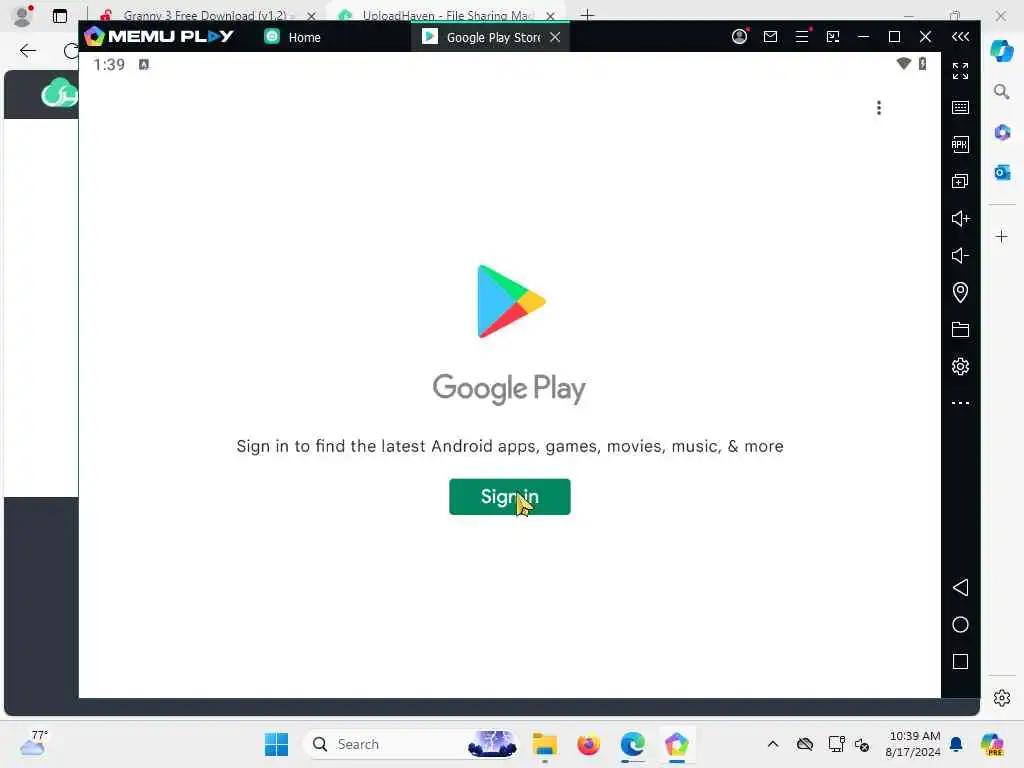
Task: Show more MEmu sidebar tools
Action: point(960,403)
